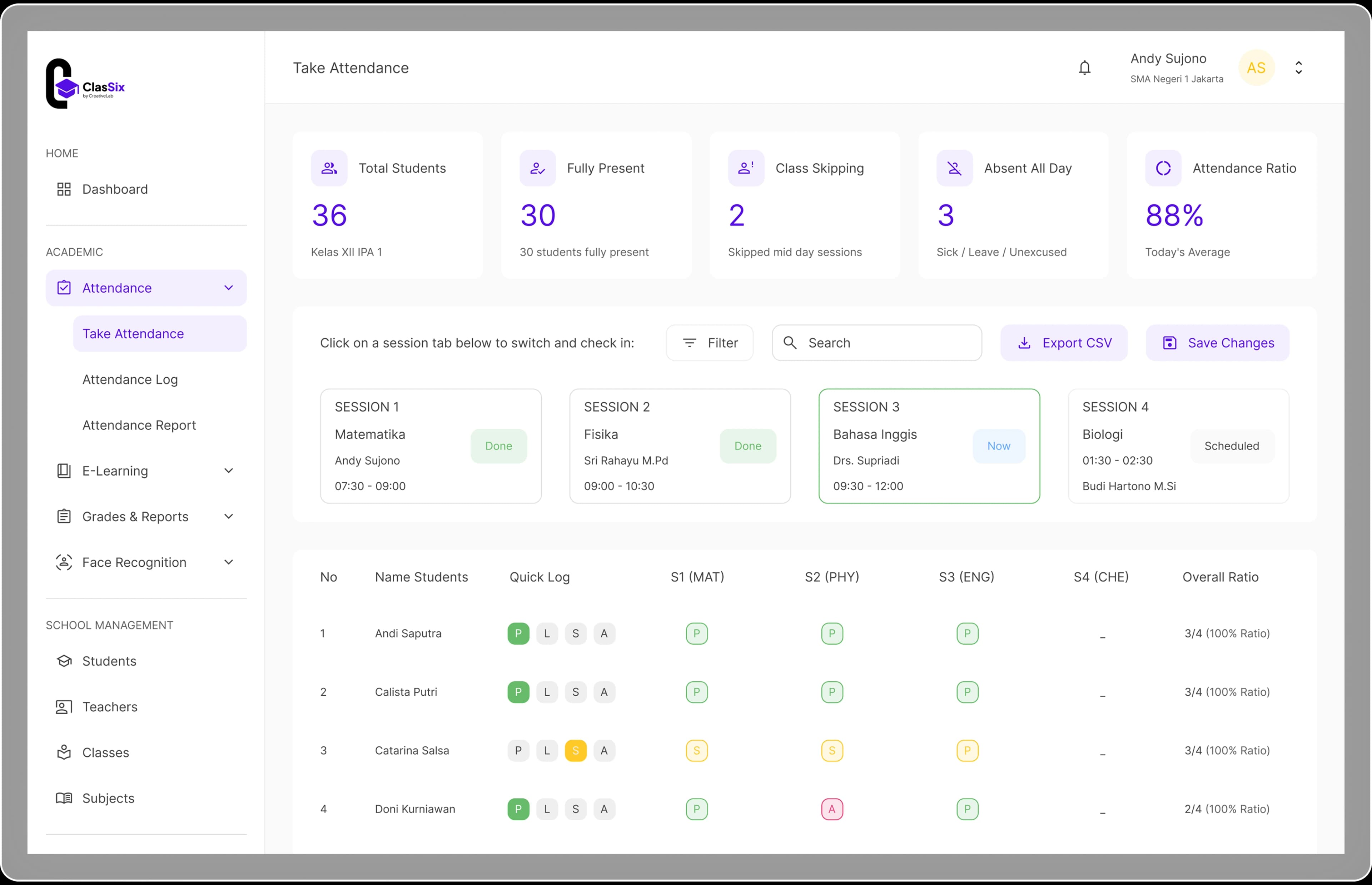This screenshot has width=1372, height=885.
Task: Click the Total Students card icon
Action: click(x=329, y=168)
